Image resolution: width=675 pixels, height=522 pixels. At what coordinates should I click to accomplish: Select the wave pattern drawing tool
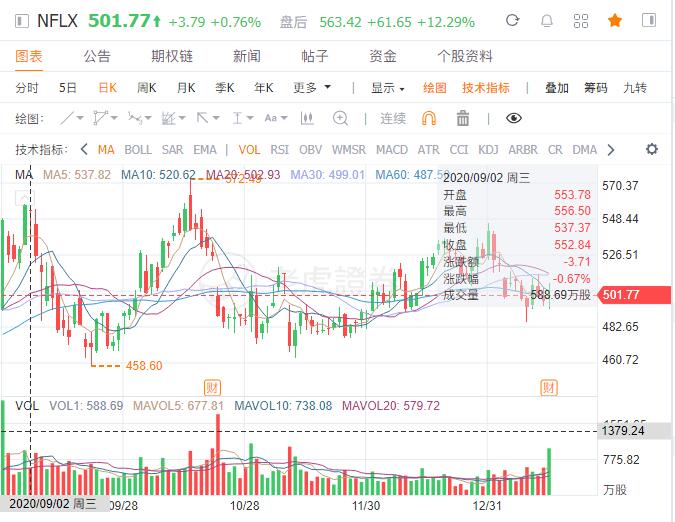134,118
